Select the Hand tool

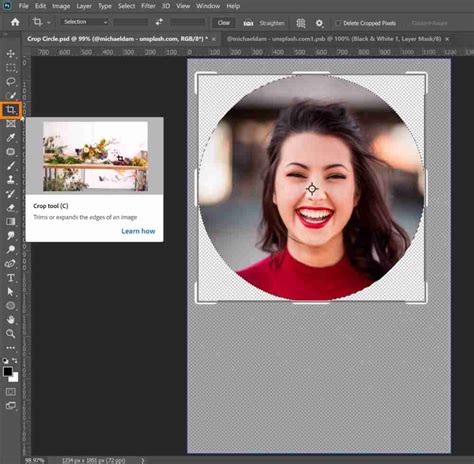(11, 320)
